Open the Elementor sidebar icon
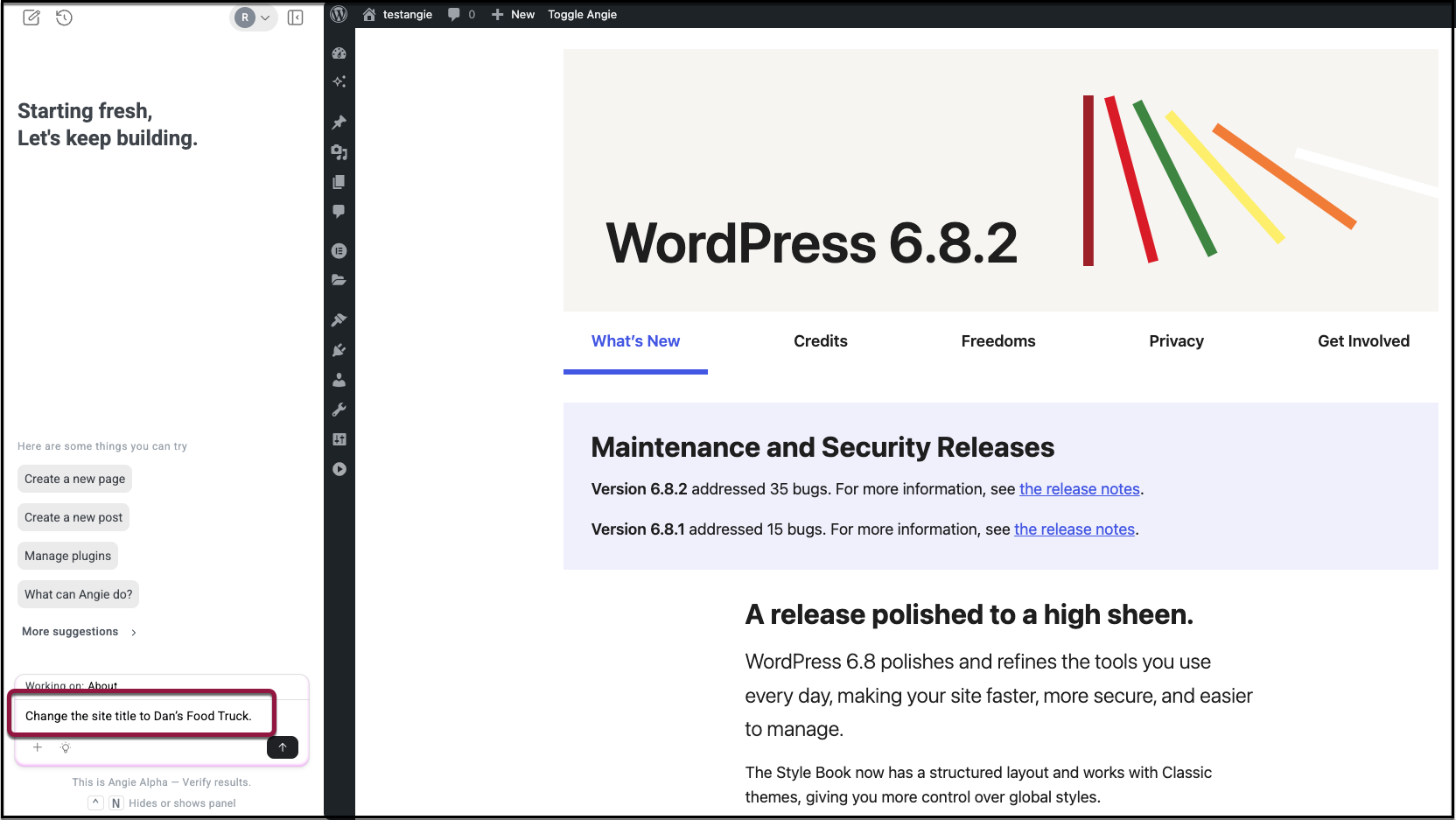The height and width of the screenshot is (820, 1456). (339, 251)
